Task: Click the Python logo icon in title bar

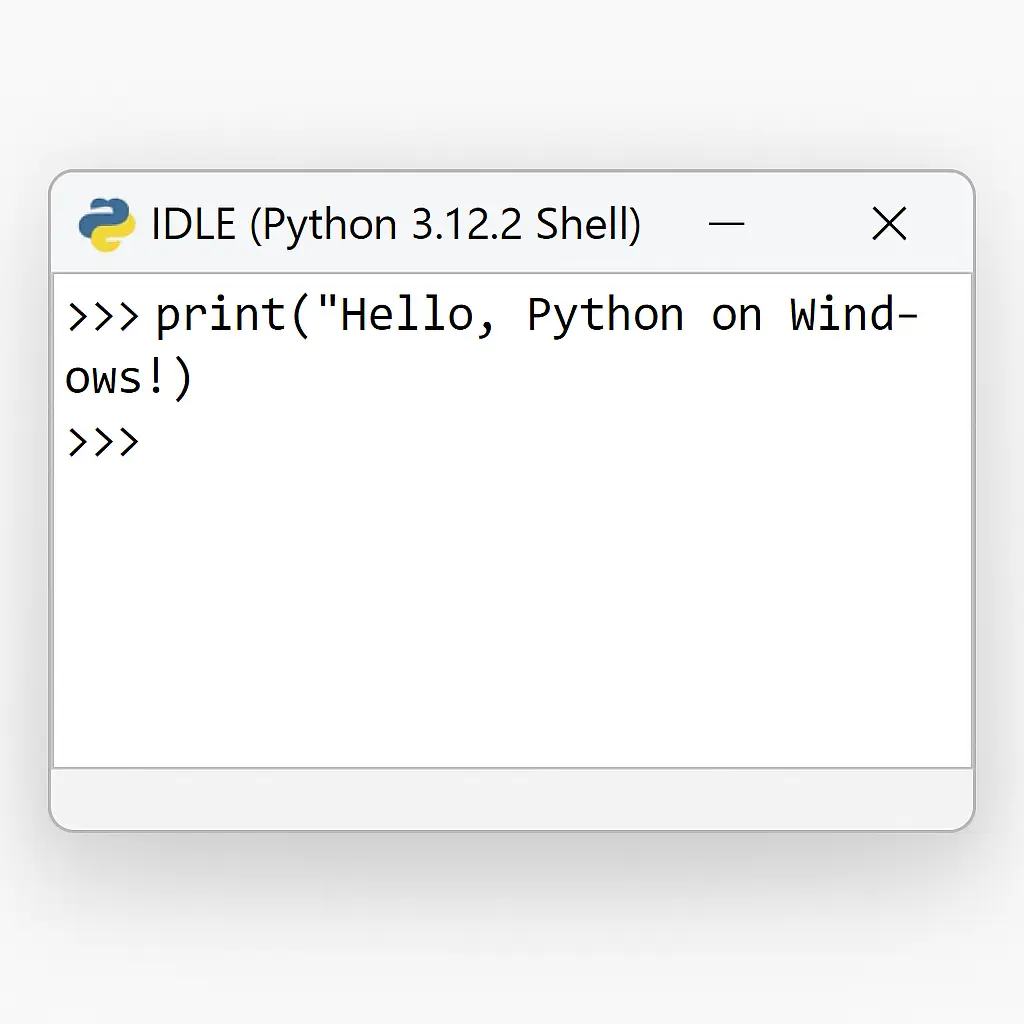Action: (106, 225)
